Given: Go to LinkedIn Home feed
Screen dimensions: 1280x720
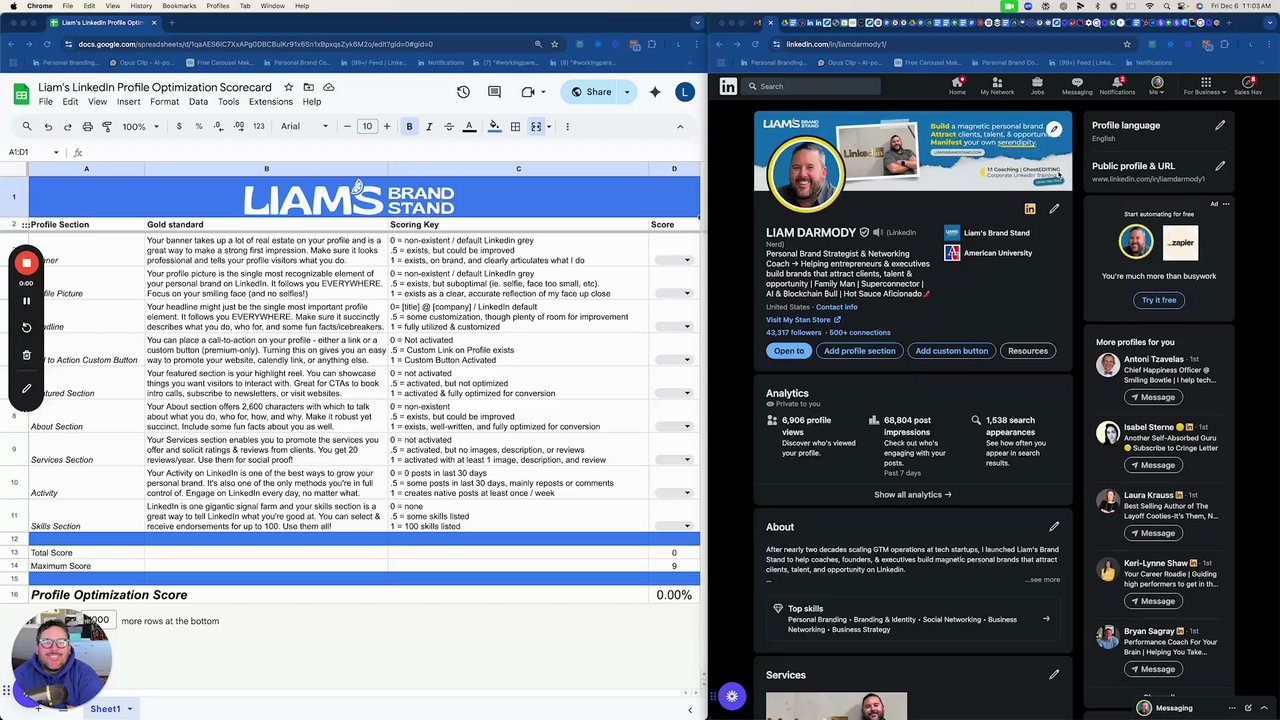Looking at the screenshot, I should (957, 87).
